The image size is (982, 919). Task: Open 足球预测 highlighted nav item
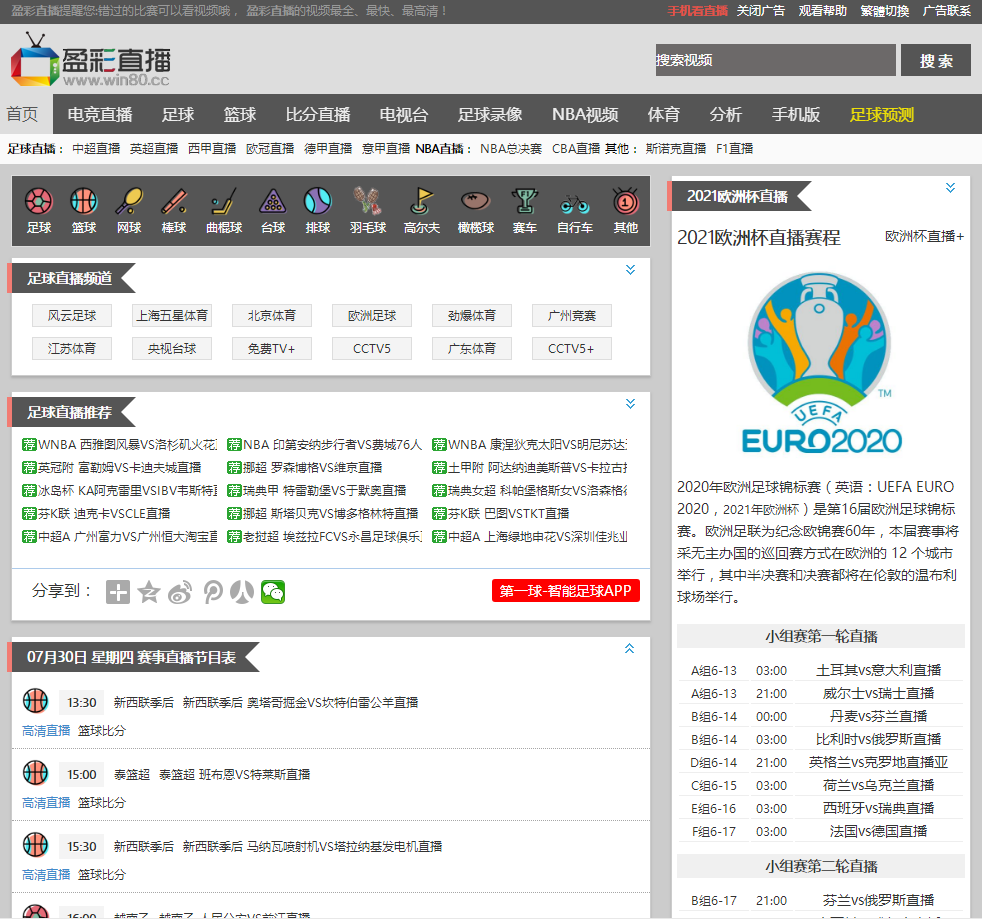(882, 115)
